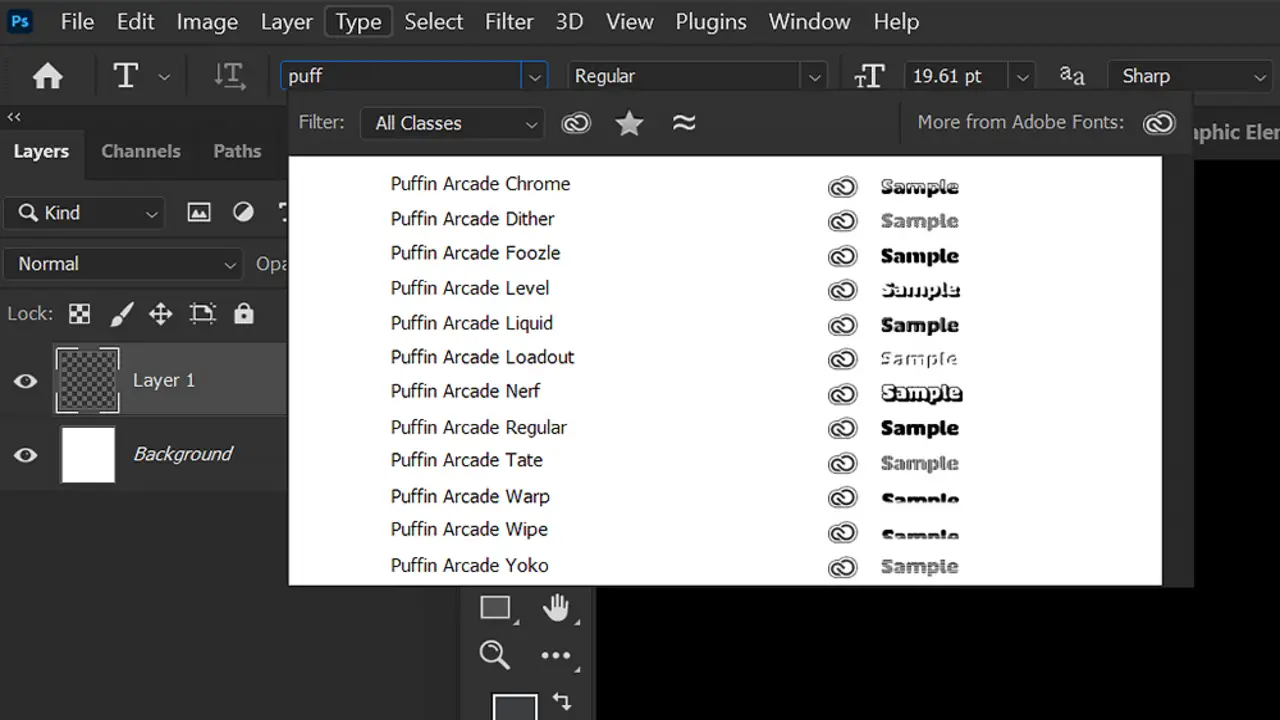Select the Type tool icon in options bar
The image size is (1280, 720).
(x=126, y=76)
